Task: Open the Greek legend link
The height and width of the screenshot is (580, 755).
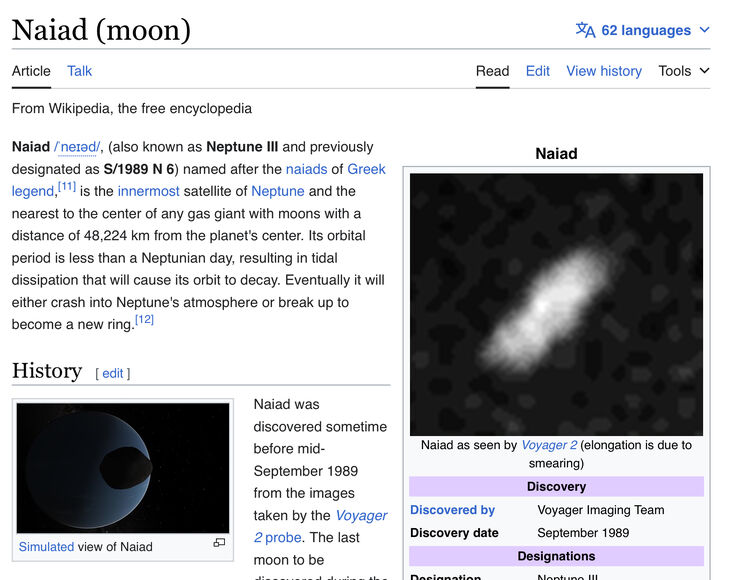Action: (x=366, y=169)
